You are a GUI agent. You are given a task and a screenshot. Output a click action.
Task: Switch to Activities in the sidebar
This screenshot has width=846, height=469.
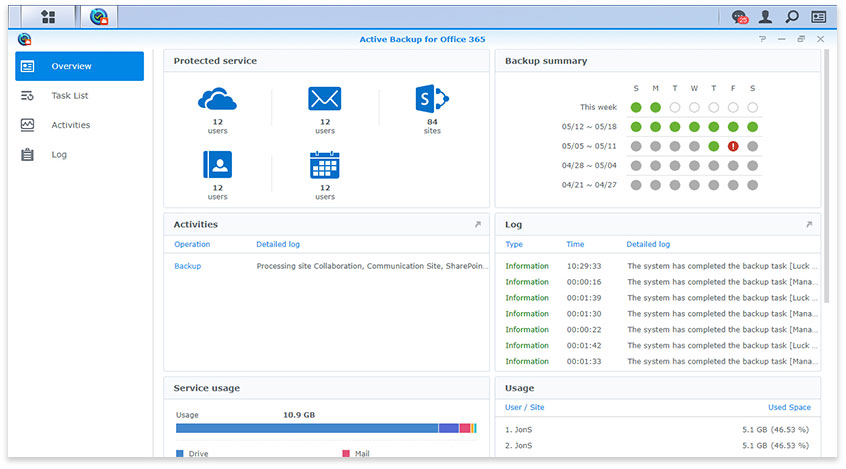point(79,125)
